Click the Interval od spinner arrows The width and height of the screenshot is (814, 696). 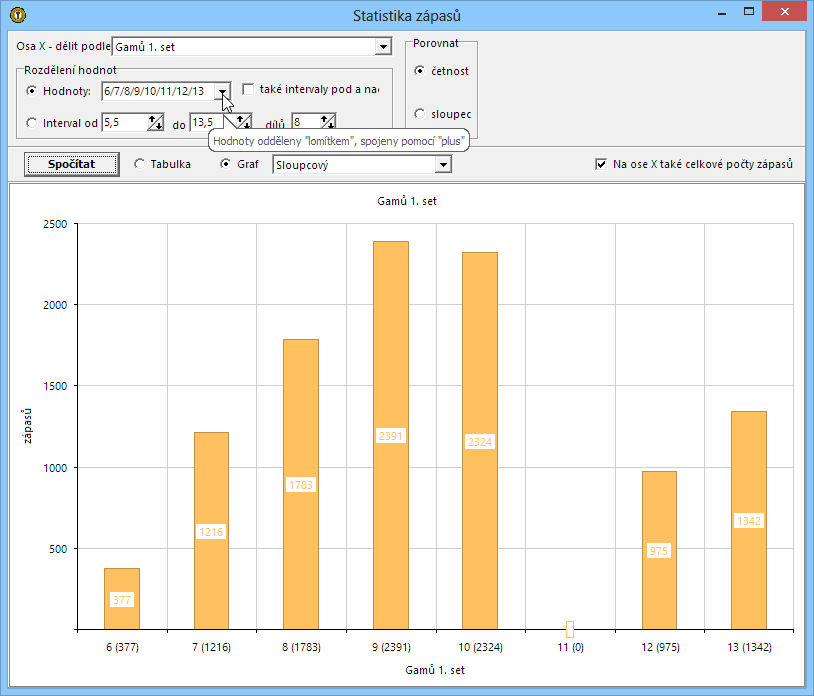pyautogui.click(x=155, y=123)
